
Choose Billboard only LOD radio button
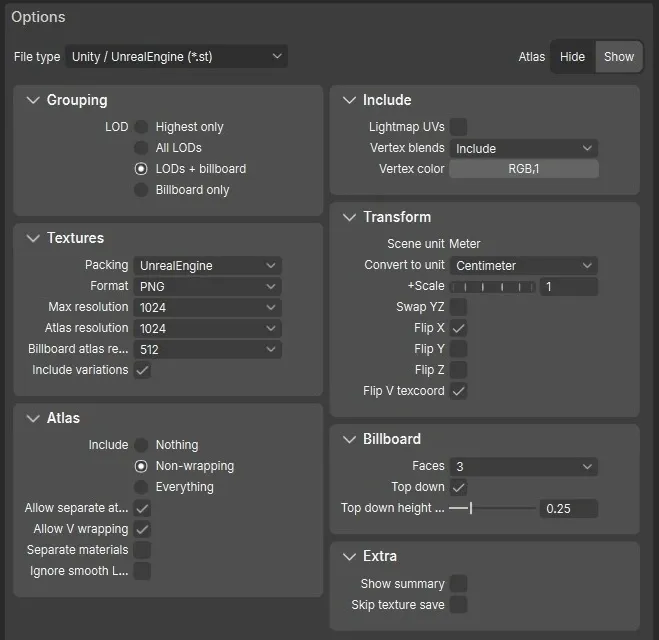coord(142,190)
